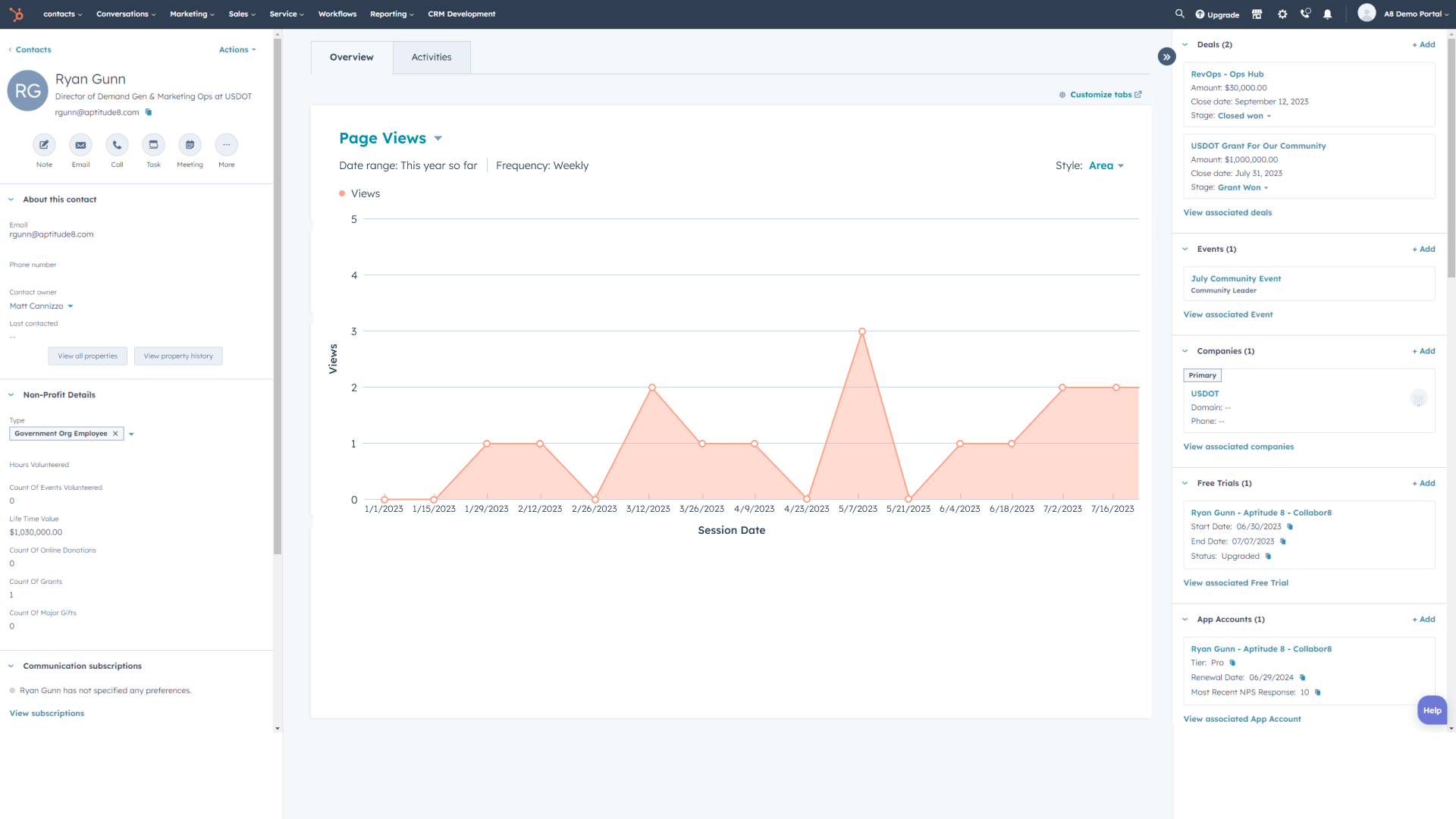Open the Reporting menu

click(x=392, y=14)
